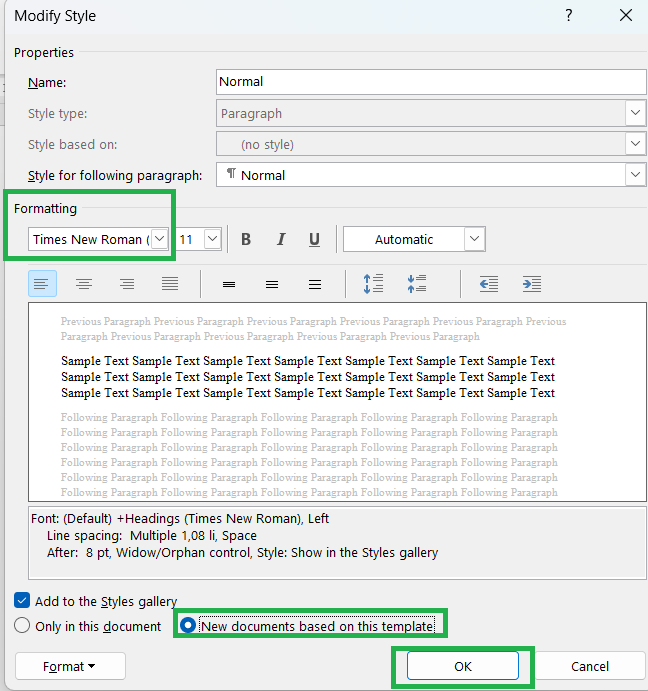648x691 pixels.
Task: Toggle Italic formatting button
Action: click(x=280, y=239)
